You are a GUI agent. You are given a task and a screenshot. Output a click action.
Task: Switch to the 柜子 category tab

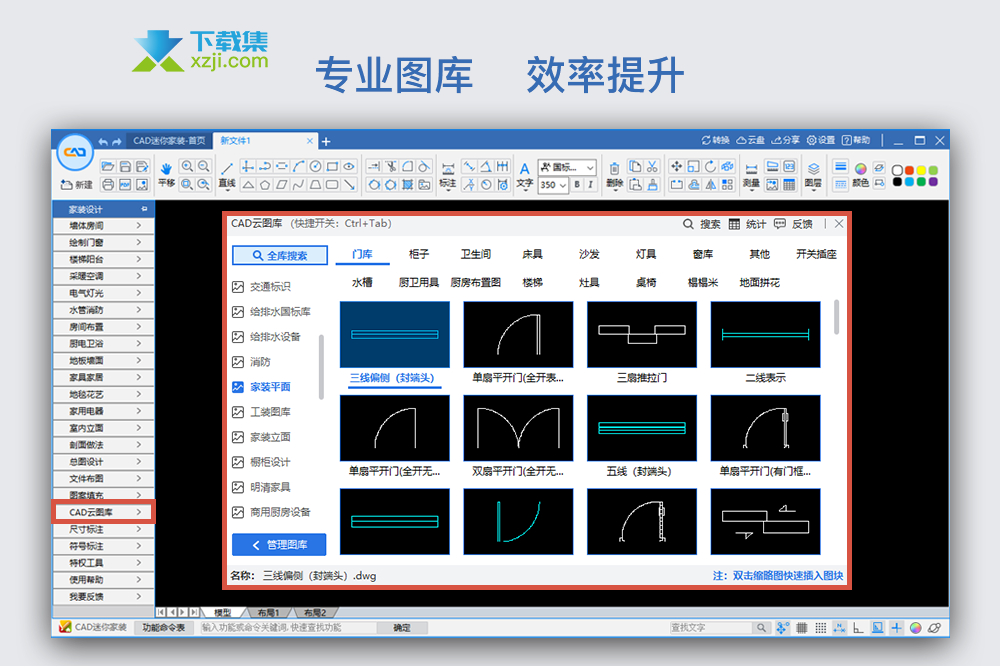(419, 254)
